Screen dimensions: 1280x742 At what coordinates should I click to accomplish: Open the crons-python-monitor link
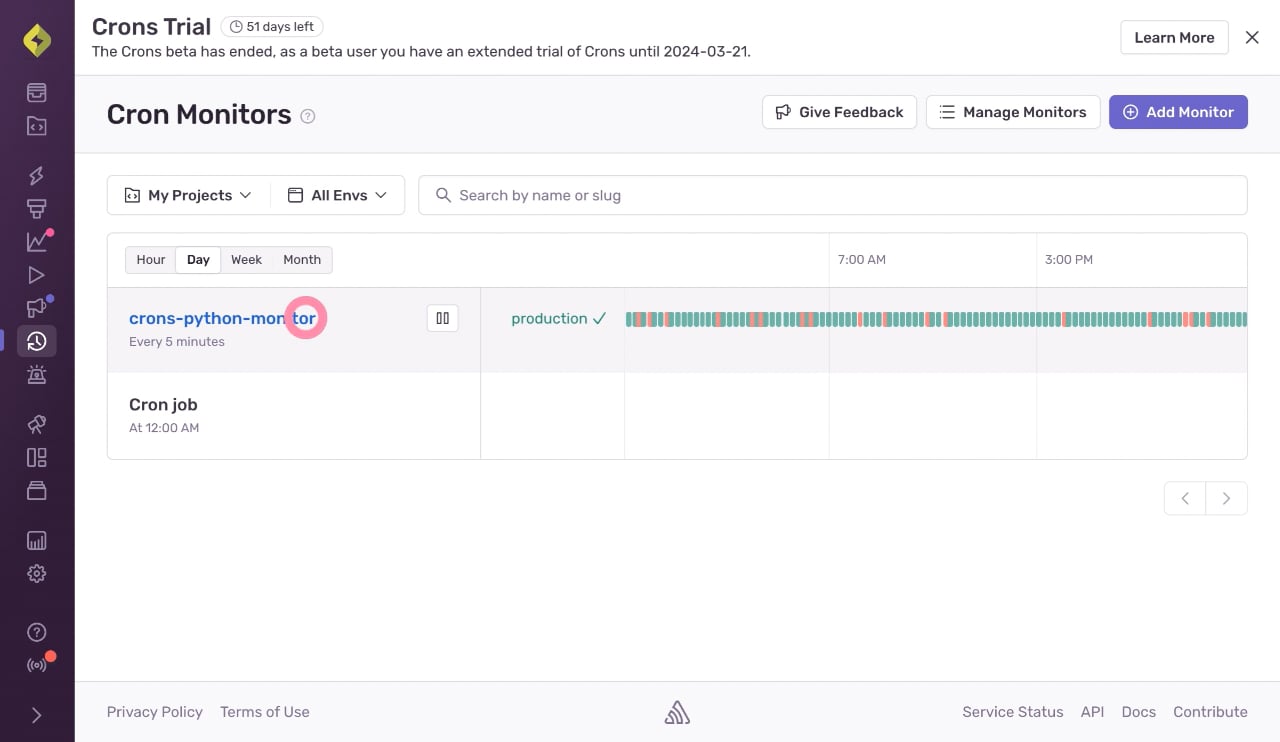pos(222,318)
